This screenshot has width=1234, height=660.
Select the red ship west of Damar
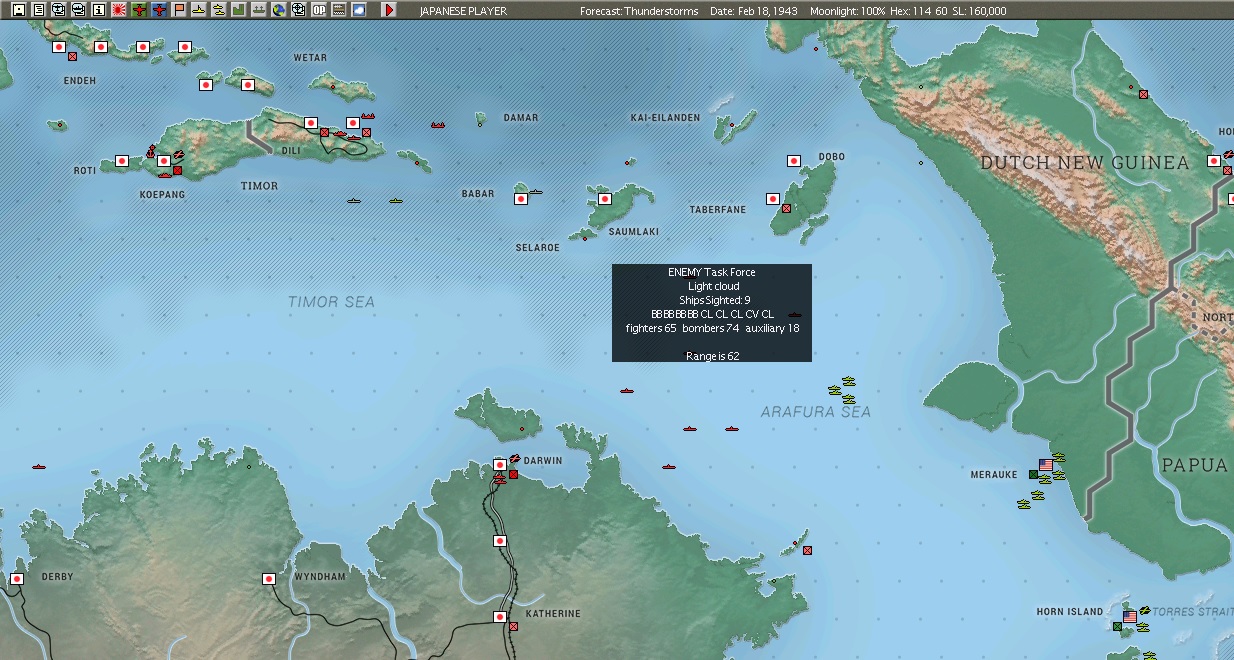[438, 125]
